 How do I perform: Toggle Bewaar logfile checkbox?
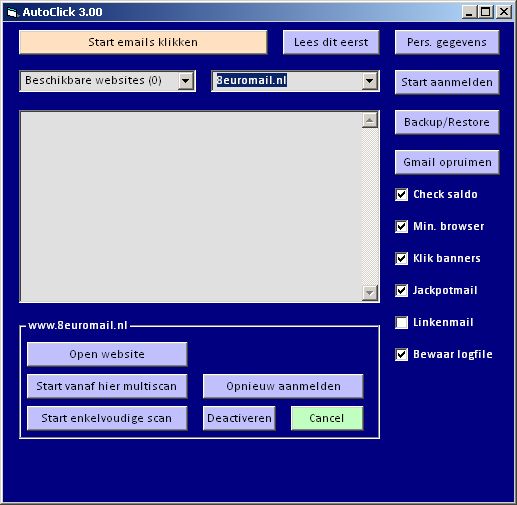tap(401, 354)
